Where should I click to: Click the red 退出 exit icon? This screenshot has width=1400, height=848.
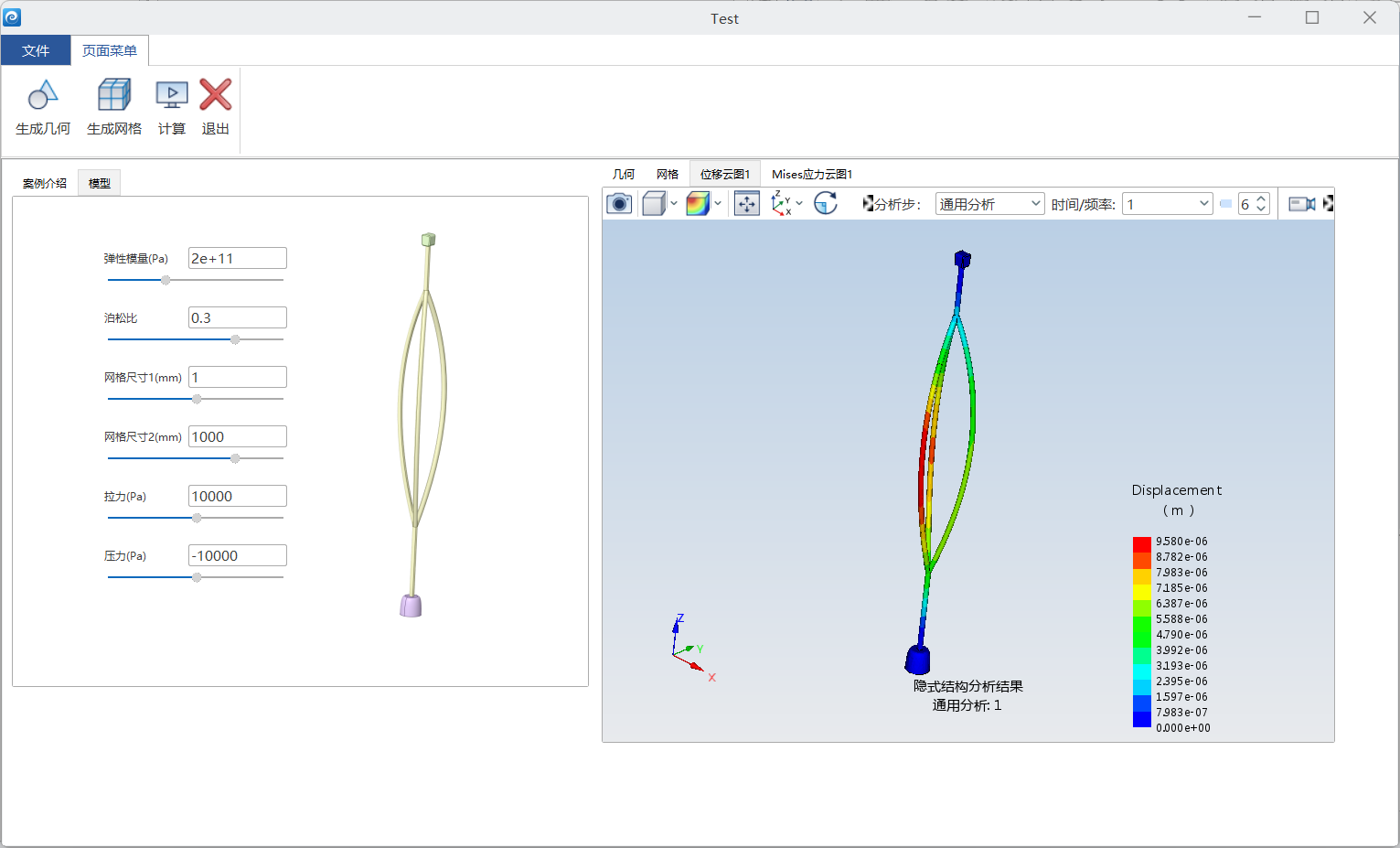216,94
